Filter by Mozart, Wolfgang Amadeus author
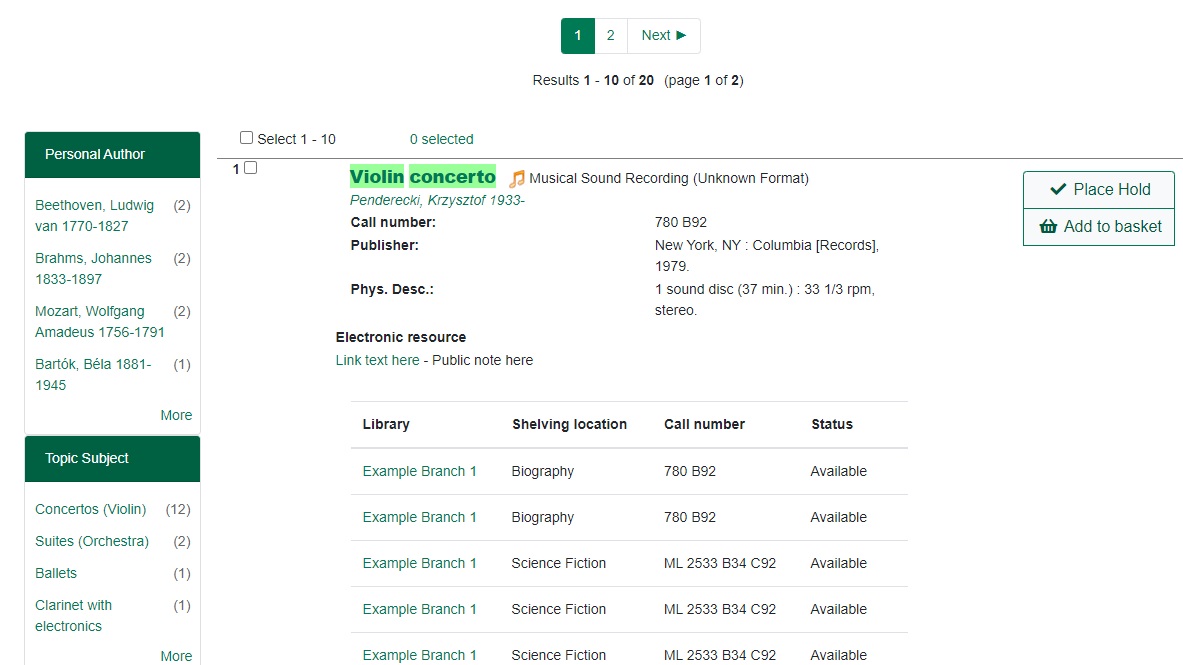Screen dimensions: 1183x665 (x=99, y=322)
